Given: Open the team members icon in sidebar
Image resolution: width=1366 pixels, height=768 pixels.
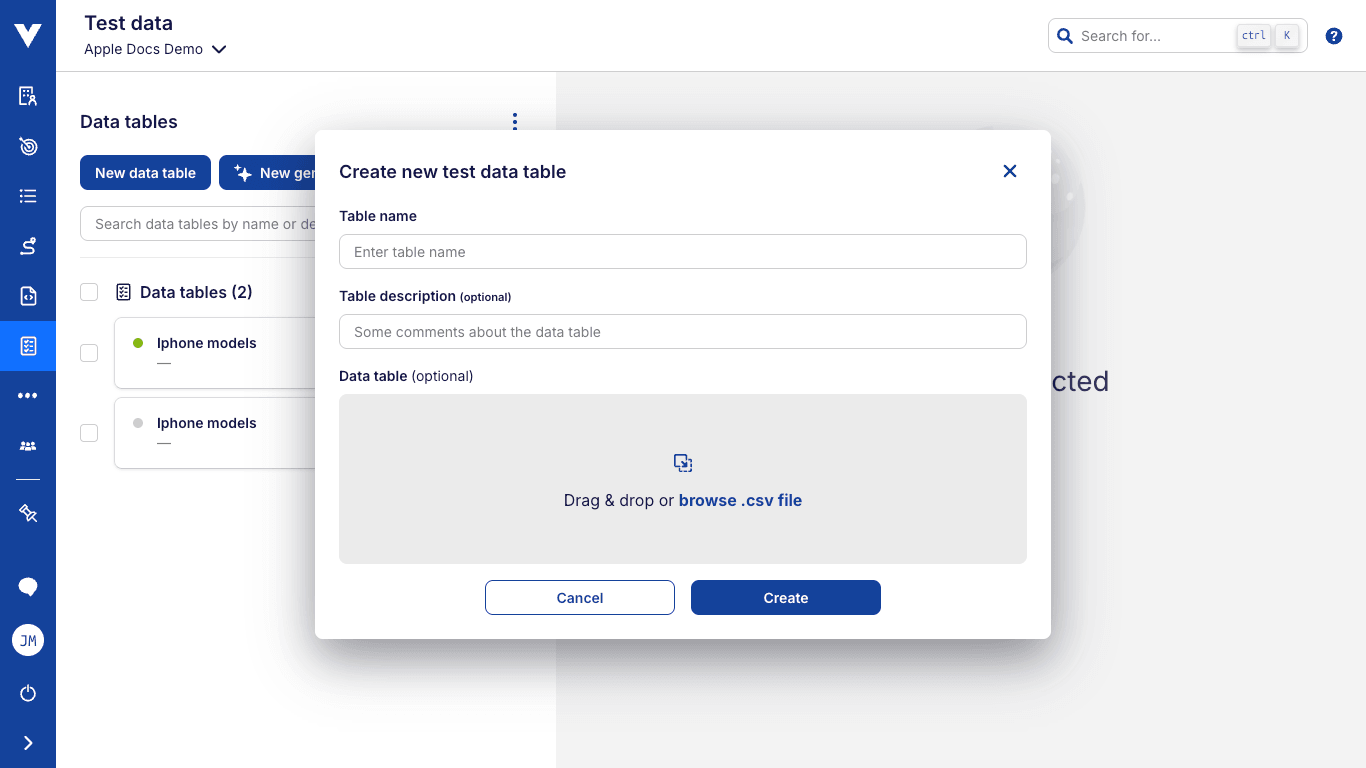Looking at the screenshot, I should tap(27, 445).
